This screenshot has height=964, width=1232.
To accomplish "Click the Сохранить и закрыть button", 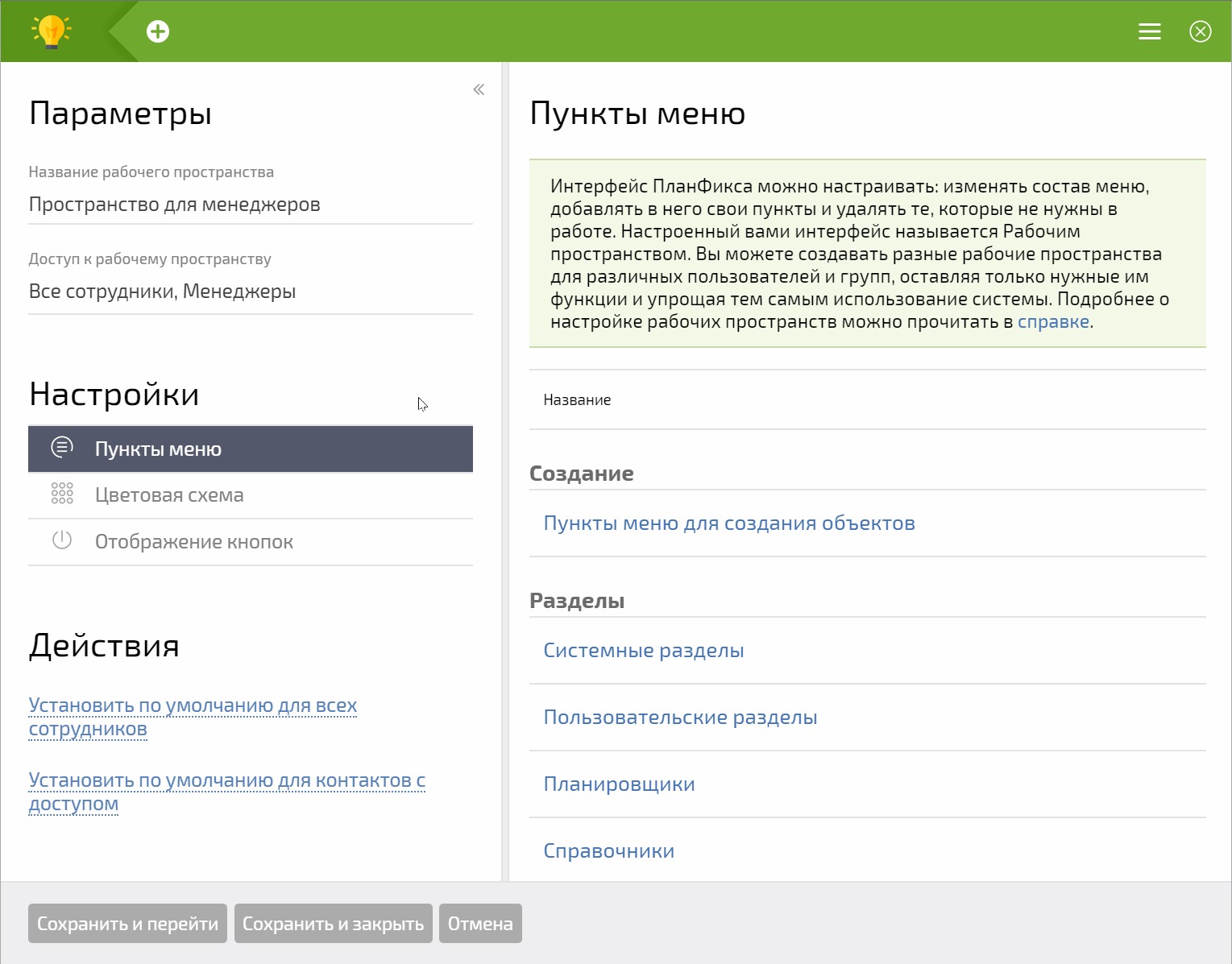I will click(334, 923).
